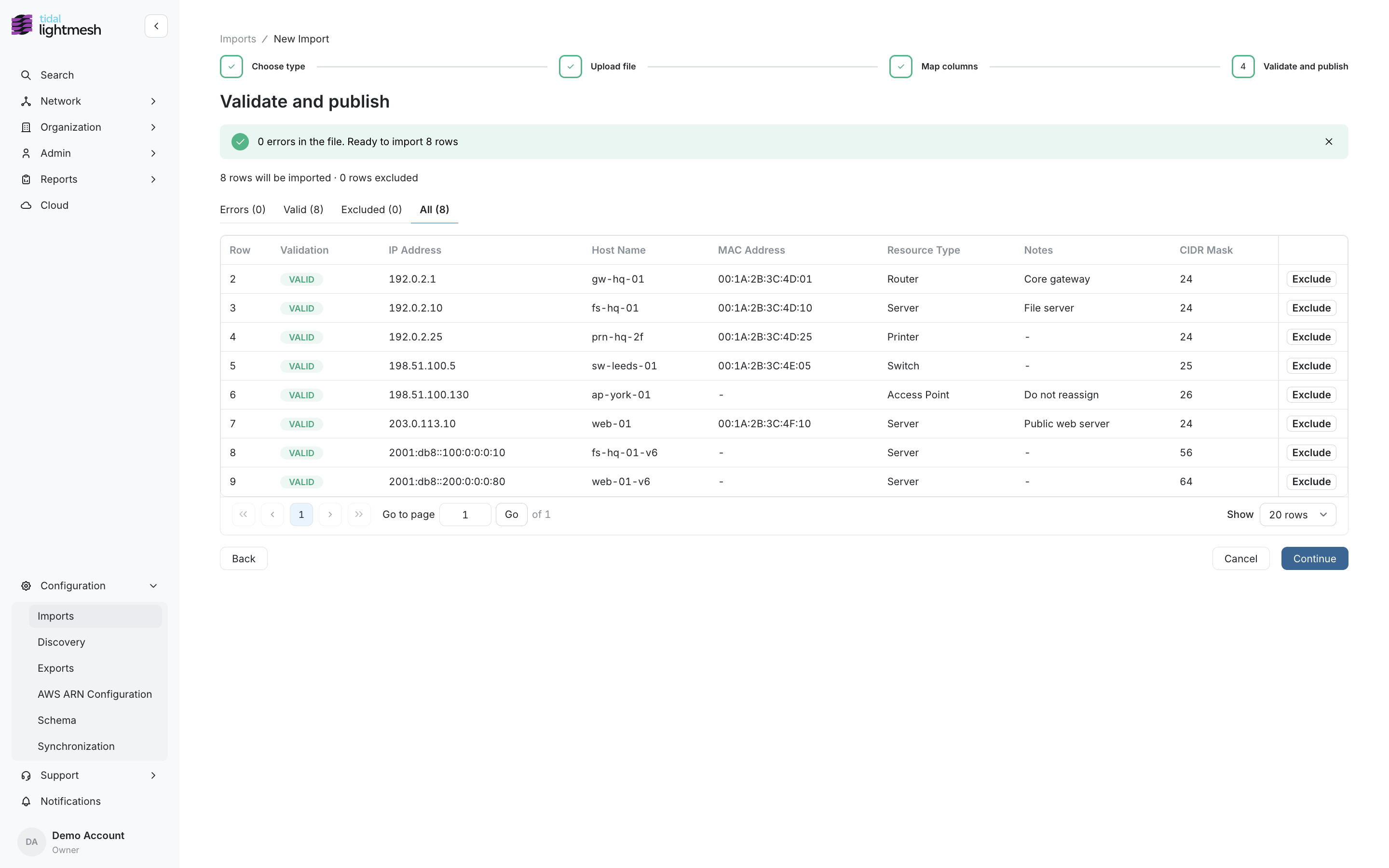Click the Notifications bell icon
The width and height of the screenshot is (1389, 868).
(x=26, y=801)
